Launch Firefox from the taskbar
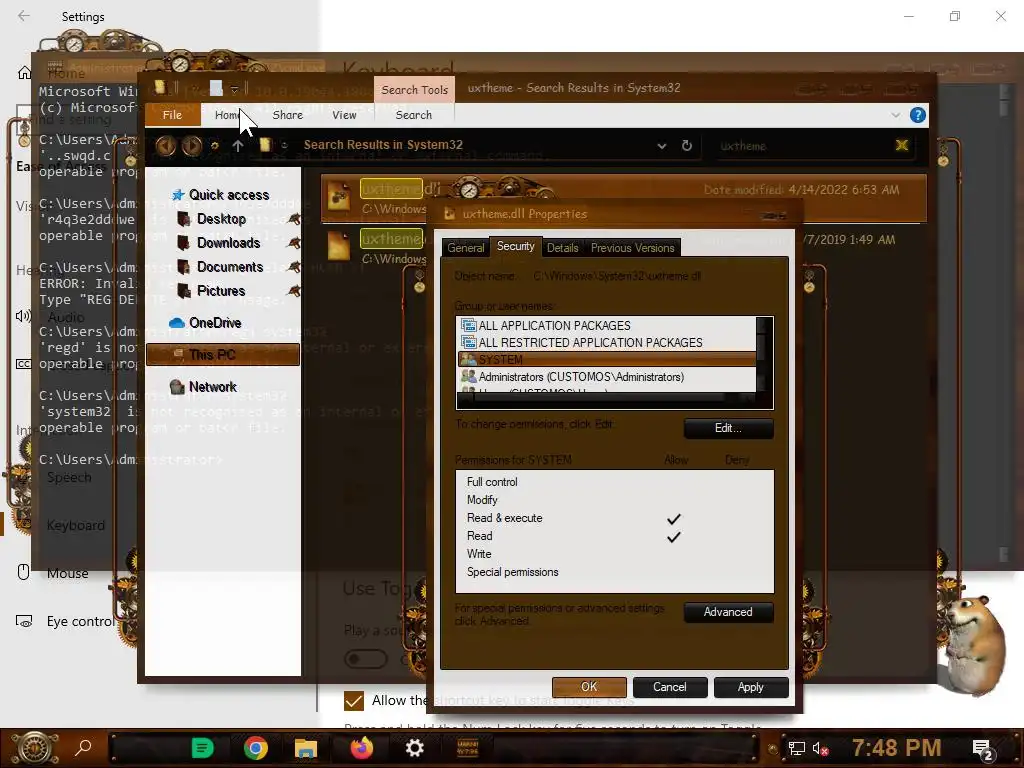 [361, 748]
